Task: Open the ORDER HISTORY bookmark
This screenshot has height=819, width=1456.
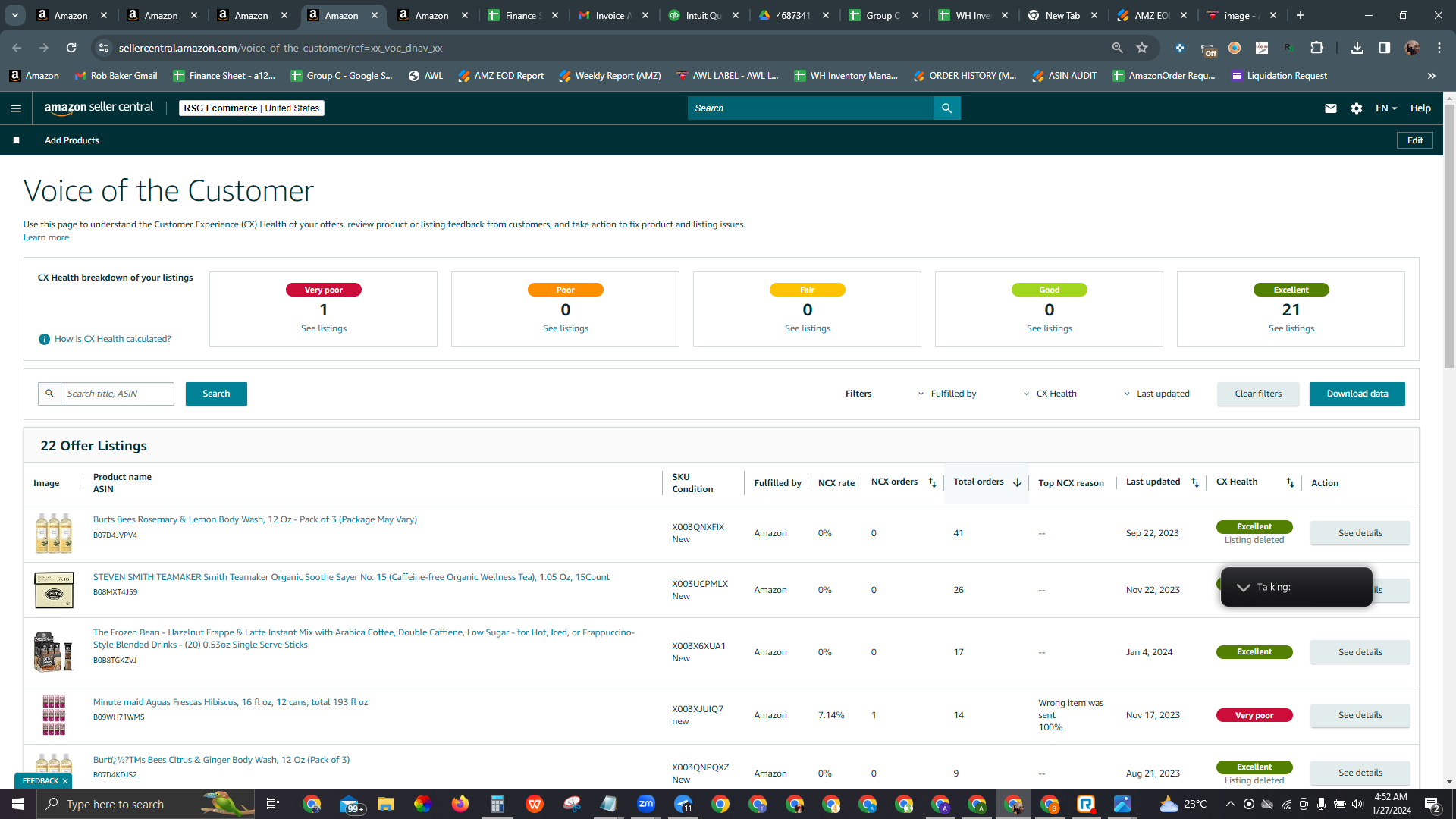Action: tap(965, 76)
